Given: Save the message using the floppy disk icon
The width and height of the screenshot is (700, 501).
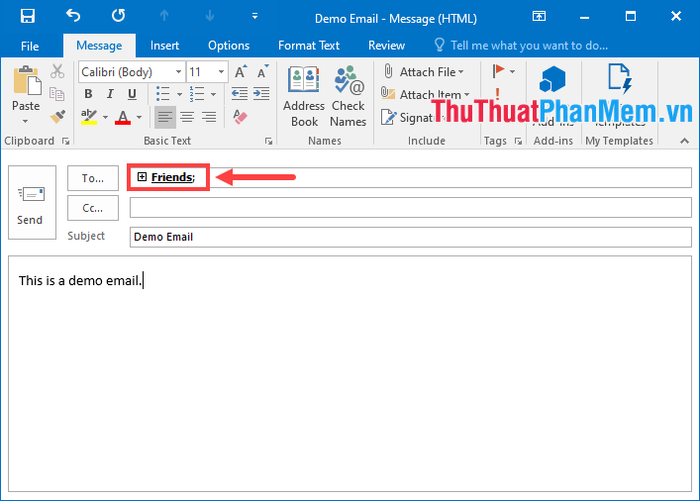Looking at the screenshot, I should click(27, 16).
